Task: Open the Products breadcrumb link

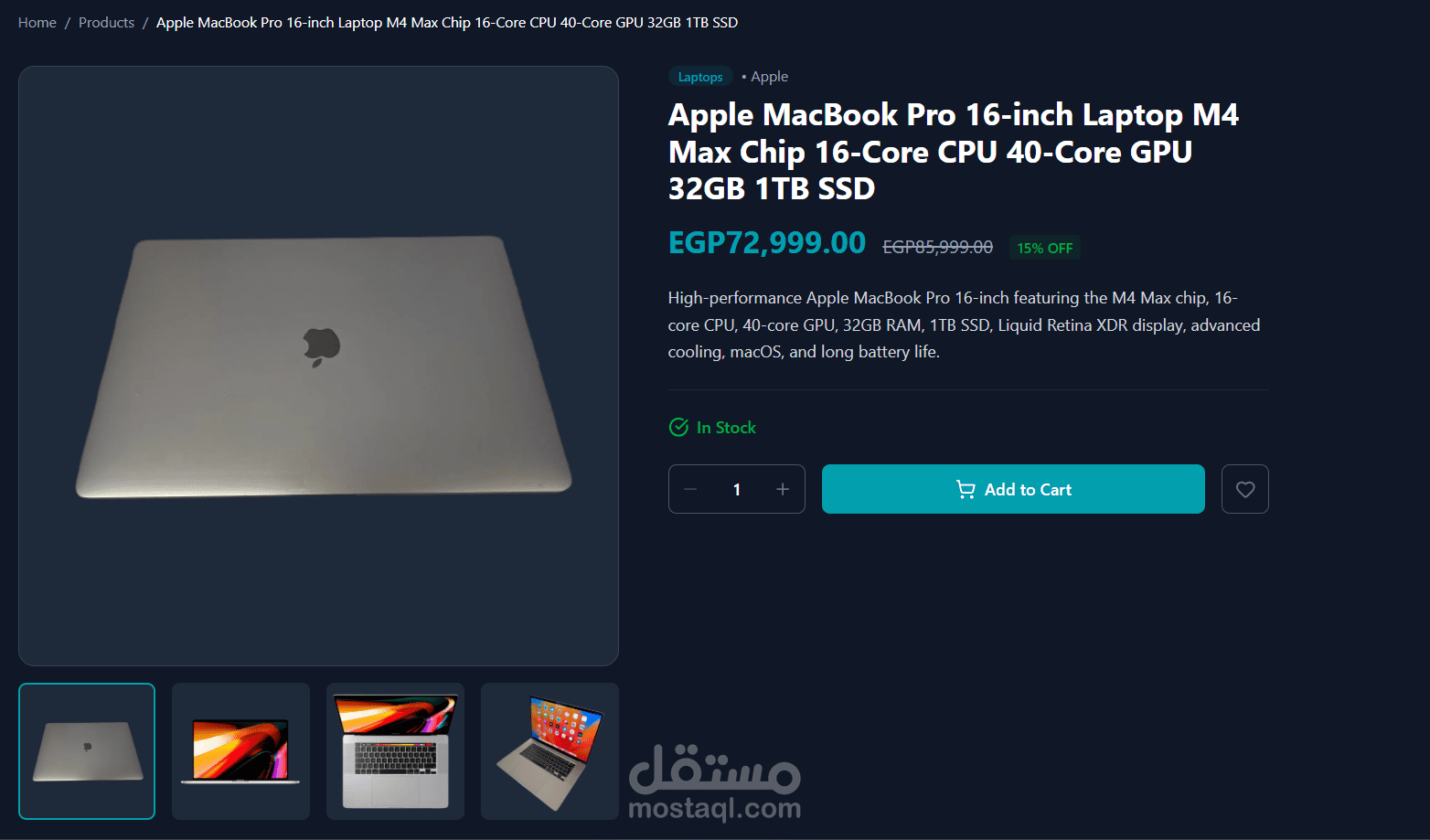Action: coord(106,22)
